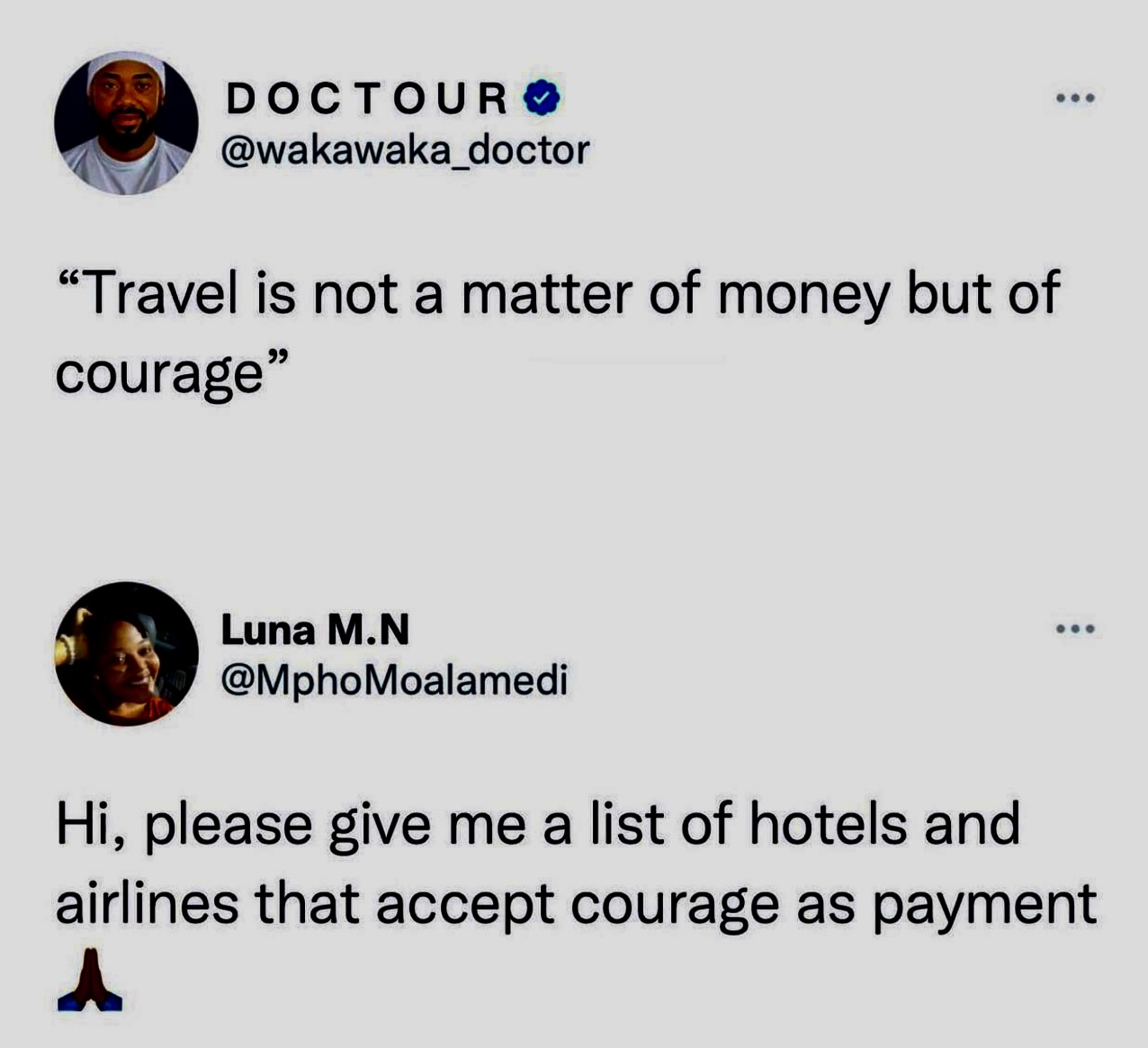Click the word "accept" in Luna's reply
The width and height of the screenshot is (1148, 1048).
pyautogui.click(x=463, y=906)
